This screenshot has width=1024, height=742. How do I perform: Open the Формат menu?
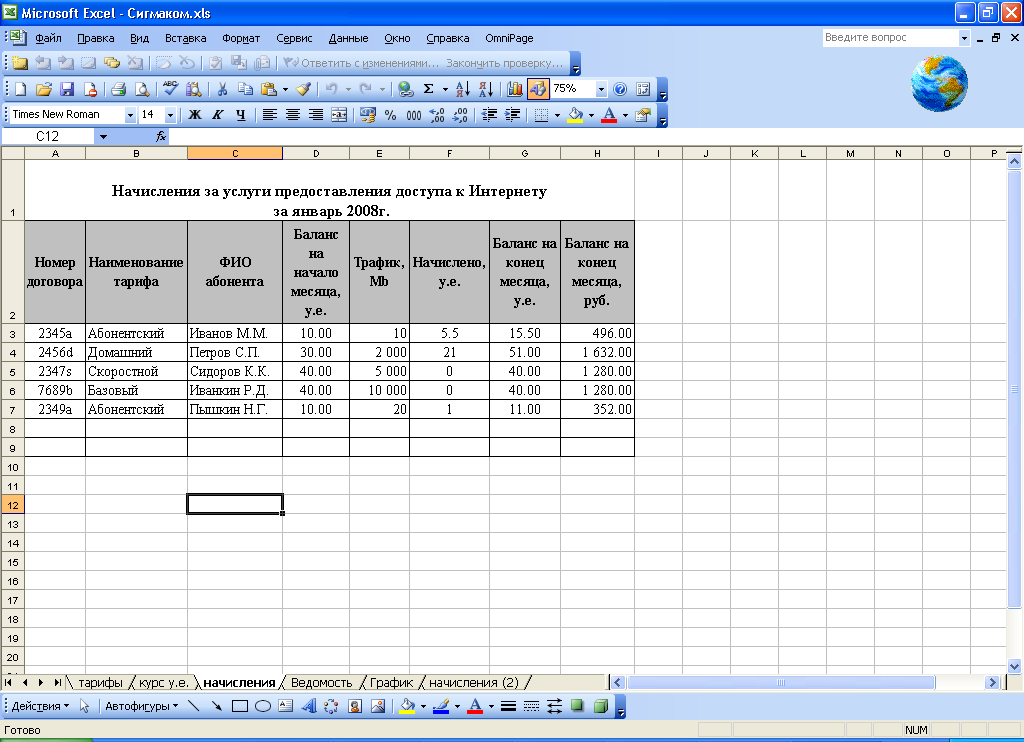[240, 38]
